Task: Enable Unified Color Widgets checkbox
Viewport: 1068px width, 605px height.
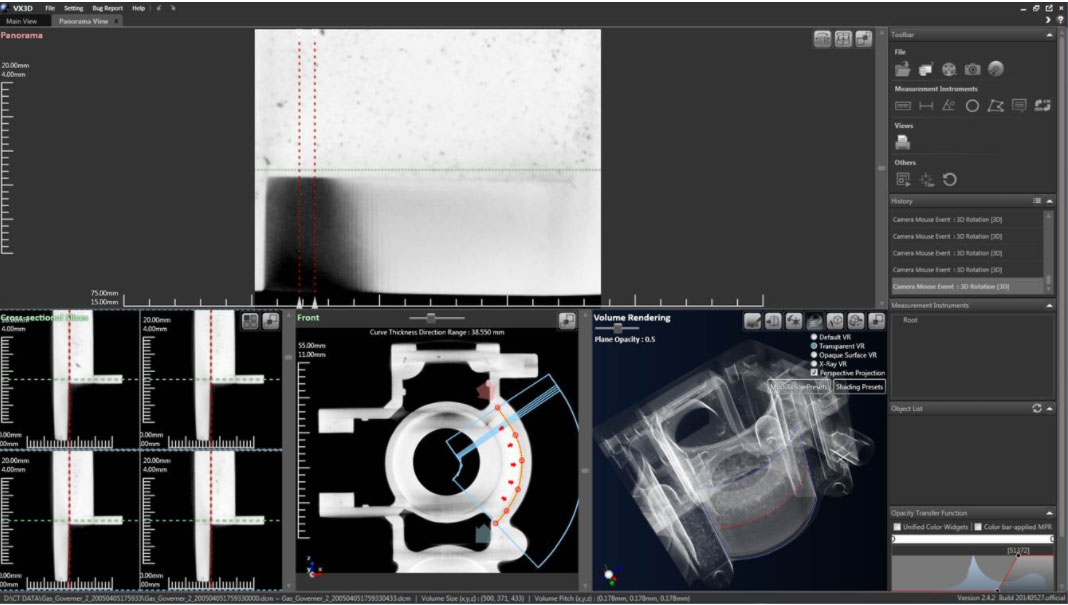Action: [x=897, y=527]
